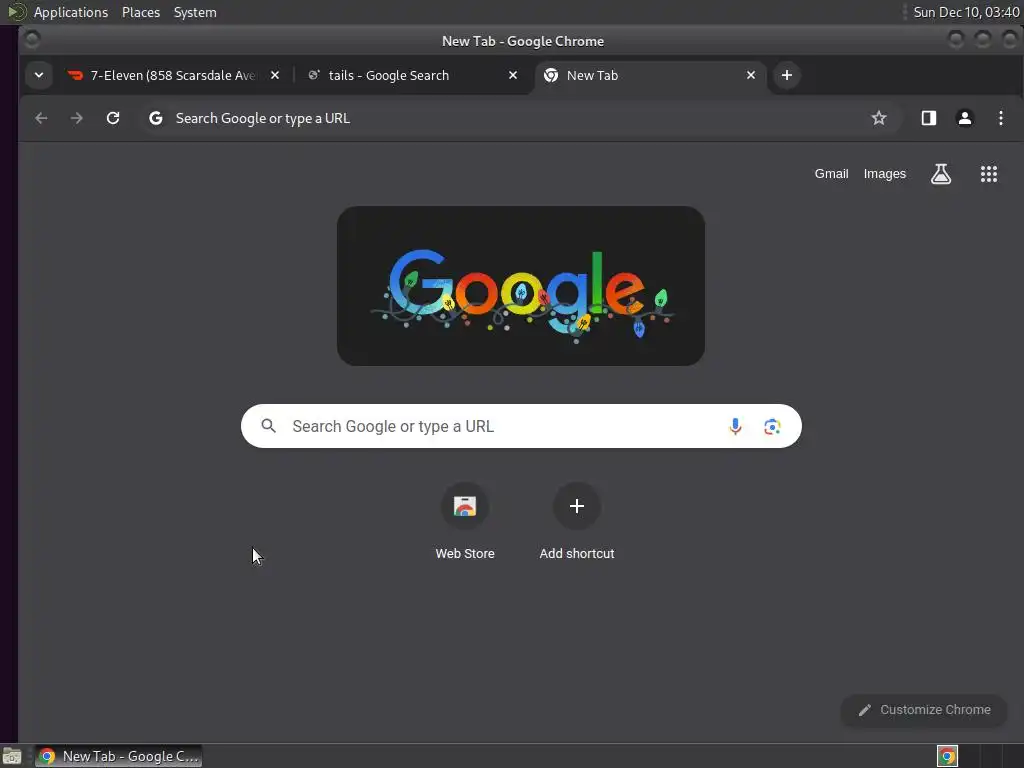The image size is (1024, 768).
Task: Search by image with Google Lens
Action: click(772, 426)
